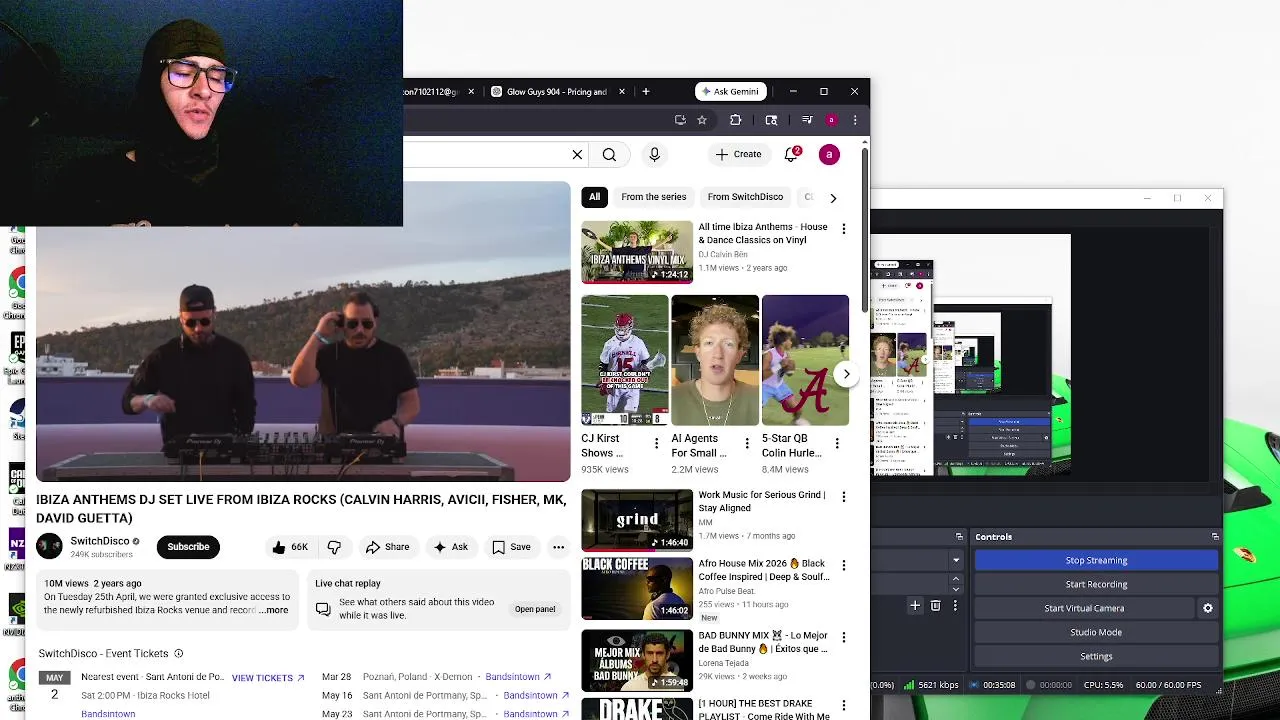
Task: Activate voice search microphone icon
Action: pos(654,155)
